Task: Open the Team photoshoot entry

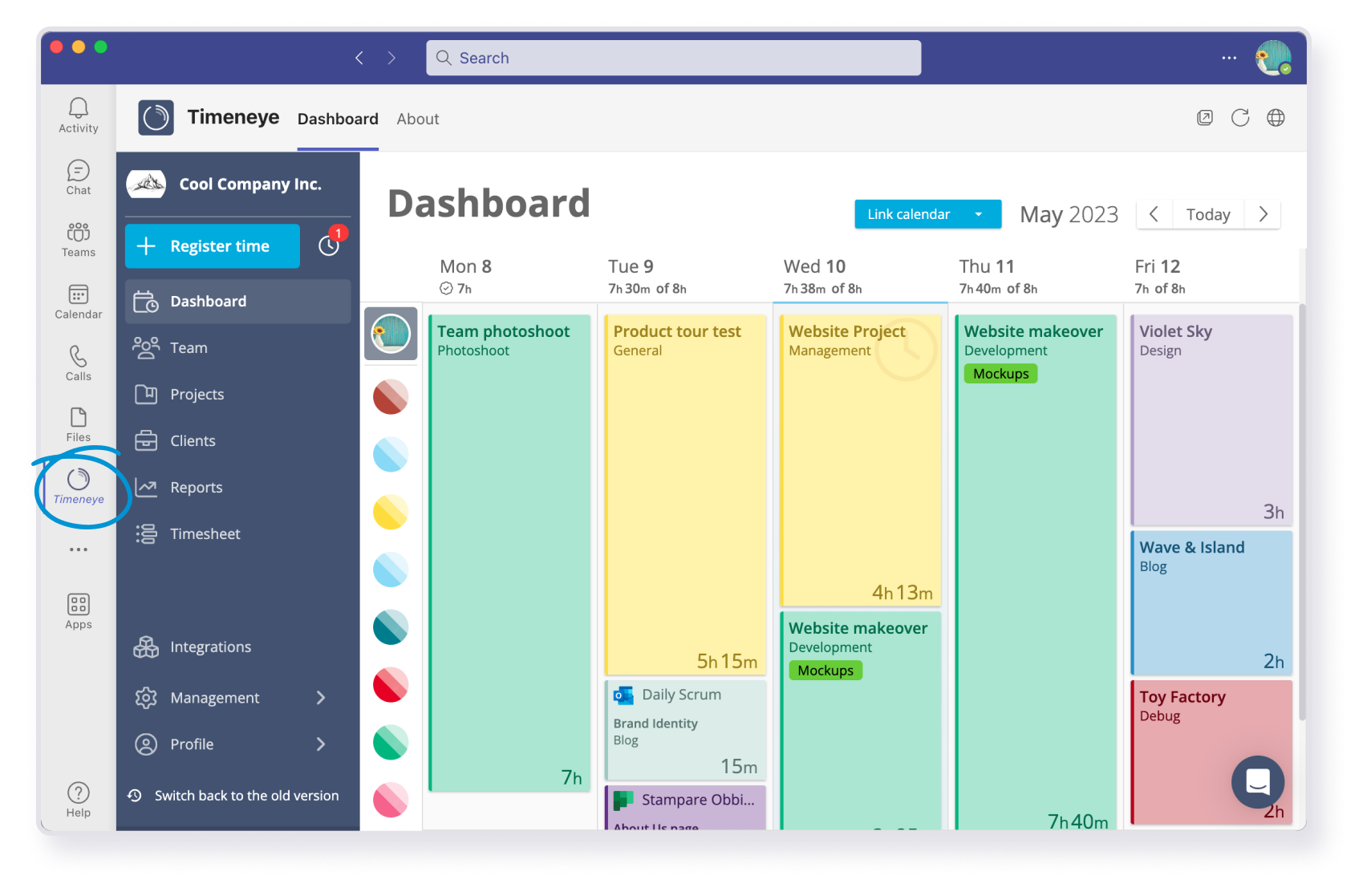Action: point(510,553)
